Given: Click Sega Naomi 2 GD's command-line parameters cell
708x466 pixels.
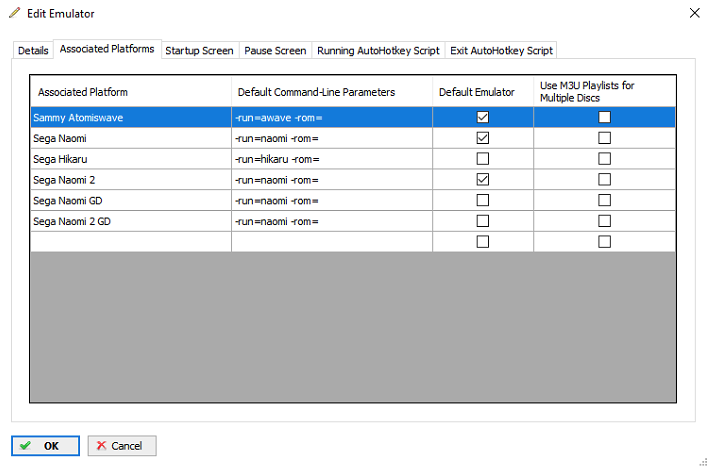Looking at the screenshot, I should [x=332, y=221].
